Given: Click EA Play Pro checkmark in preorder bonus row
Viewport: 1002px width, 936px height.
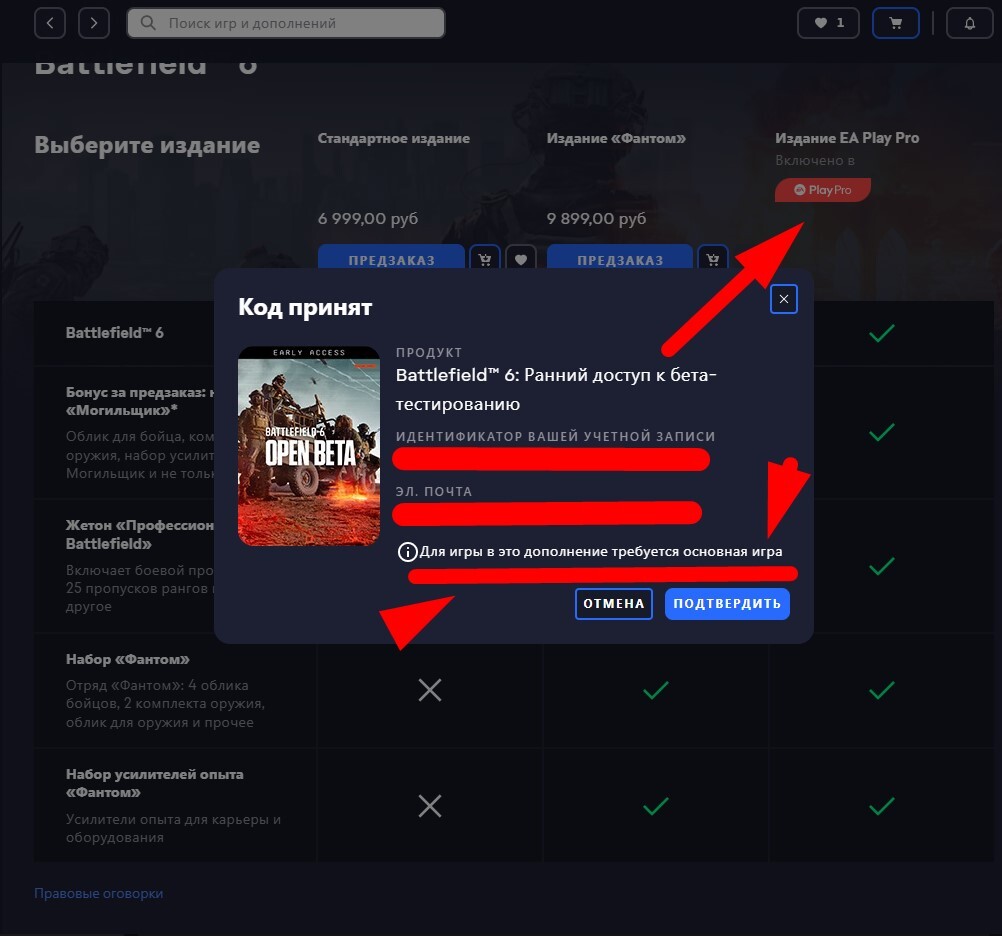Looking at the screenshot, I should click(x=881, y=433).
